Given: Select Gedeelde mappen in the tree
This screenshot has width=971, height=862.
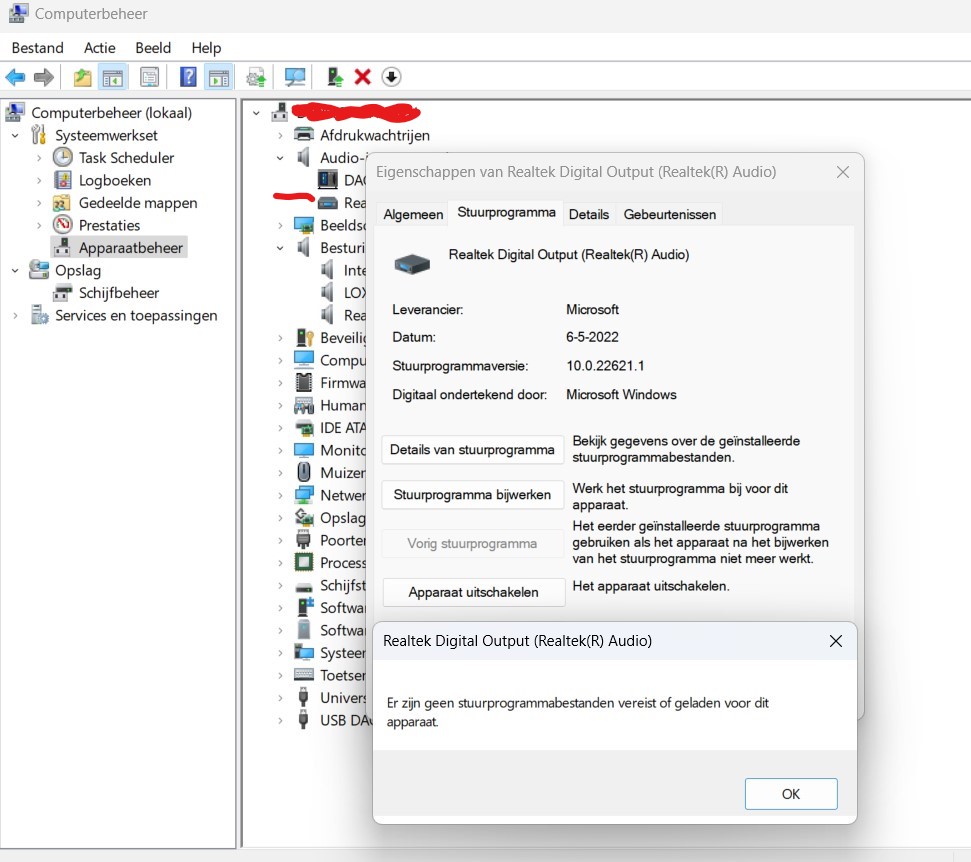Looking at the screenshot, I should point(137,202).
